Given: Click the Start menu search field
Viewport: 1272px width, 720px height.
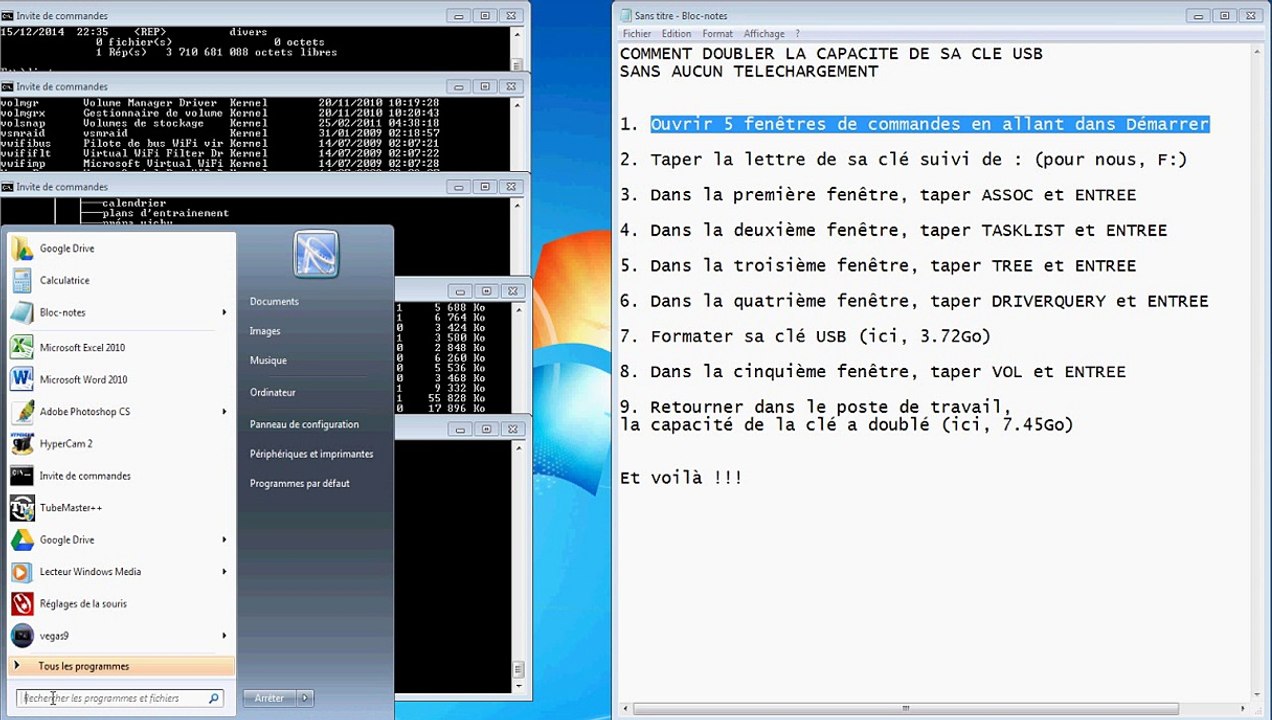Looking at the screenshot, I should pos(112,699).
